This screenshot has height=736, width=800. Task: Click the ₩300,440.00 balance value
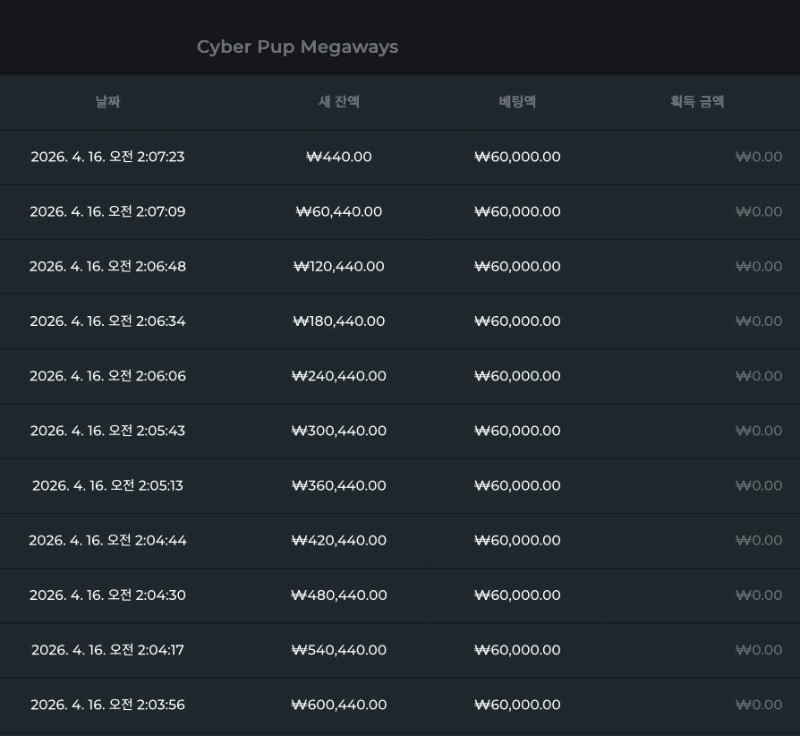coord(338,431)
